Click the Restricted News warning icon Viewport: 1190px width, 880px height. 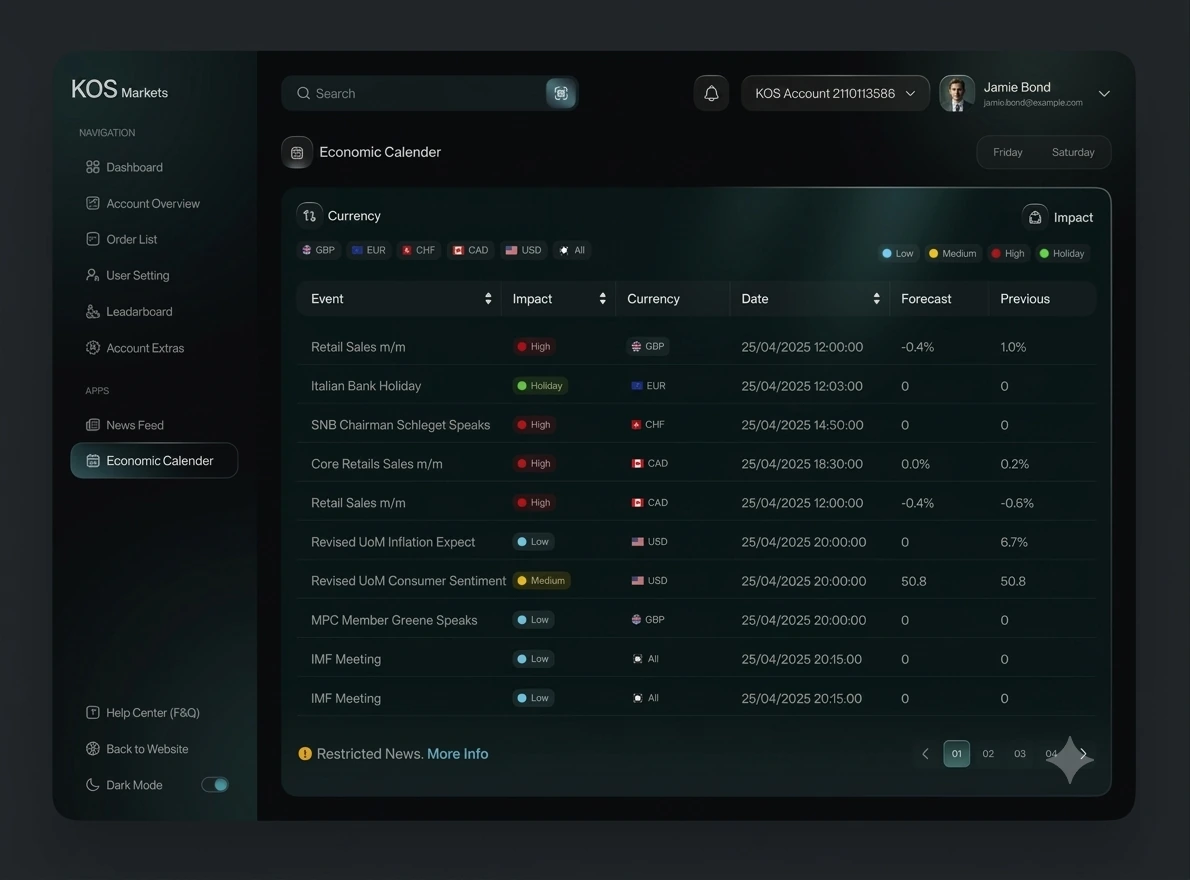click(305, 754)
